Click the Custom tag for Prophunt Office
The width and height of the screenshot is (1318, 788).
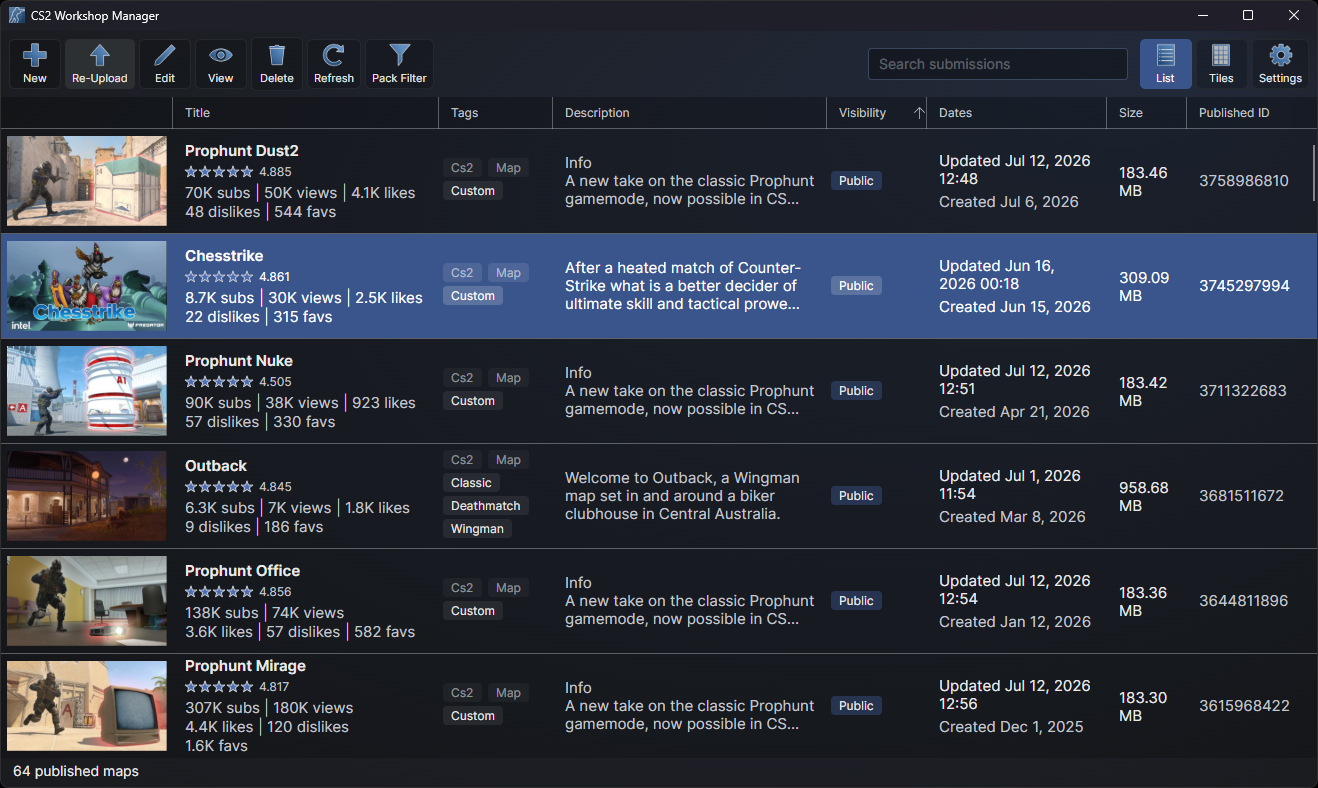tap(473, 611)
